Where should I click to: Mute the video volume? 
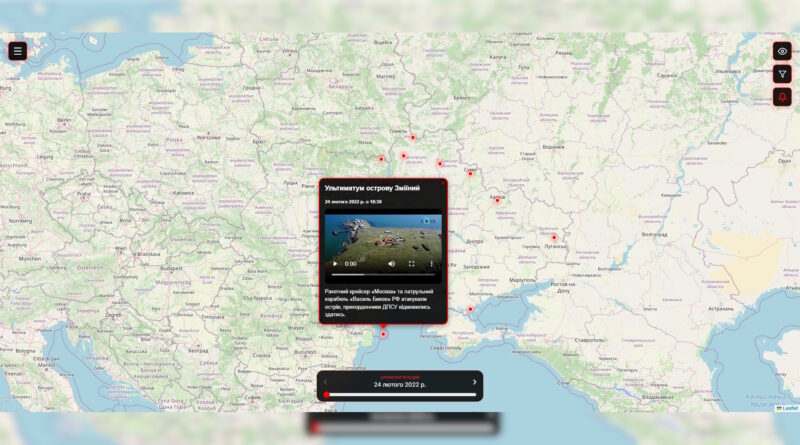click(x=391, y=264)
